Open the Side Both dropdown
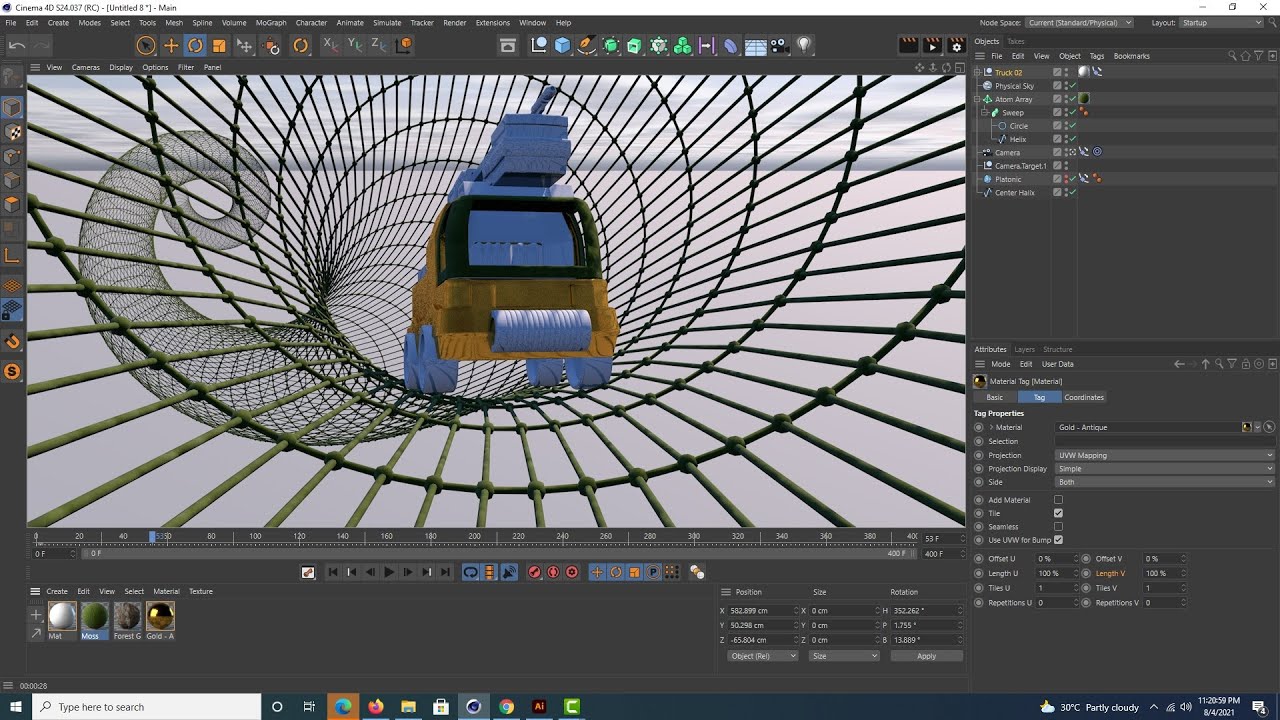Viewport: 1280px width, 720px height. tap(1165, 482)
